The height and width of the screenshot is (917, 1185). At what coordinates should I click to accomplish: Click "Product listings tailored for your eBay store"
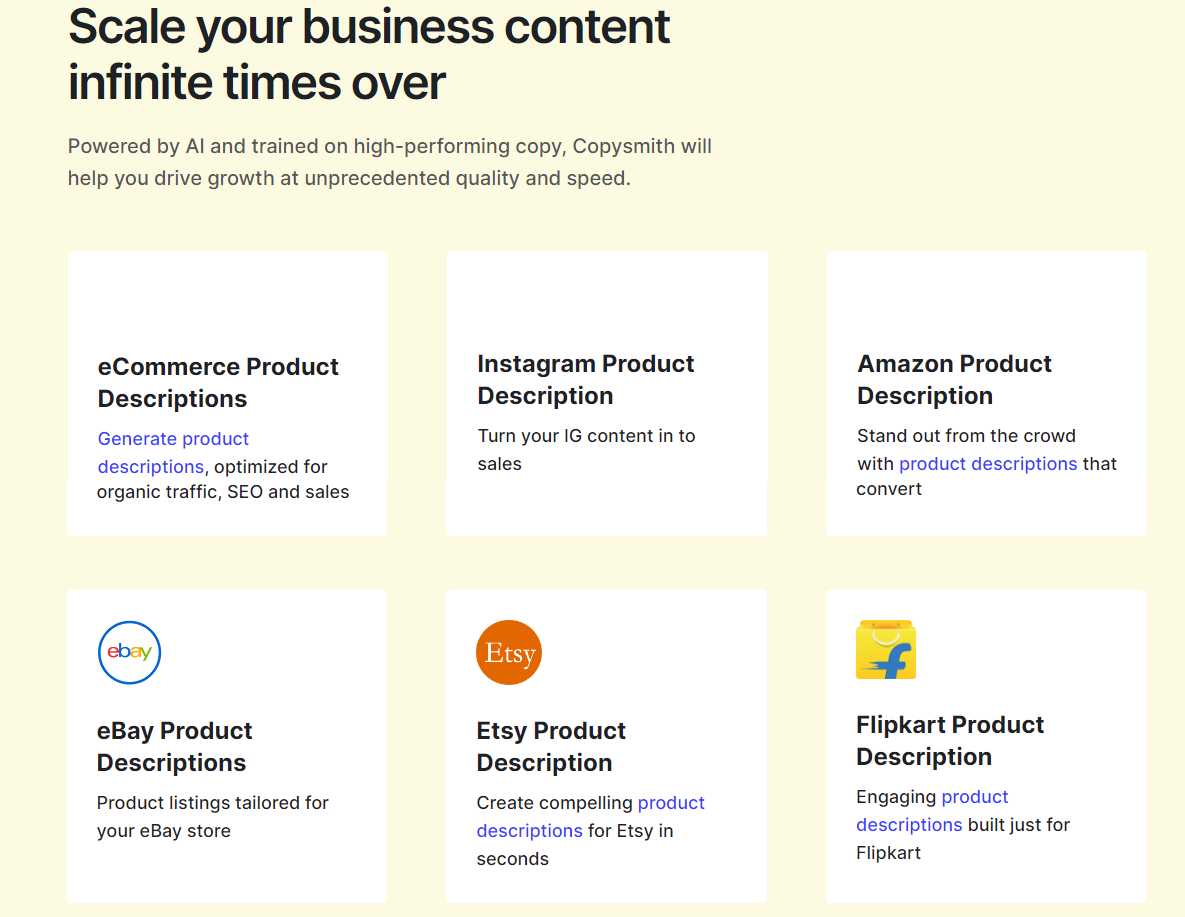click(212, 816)
